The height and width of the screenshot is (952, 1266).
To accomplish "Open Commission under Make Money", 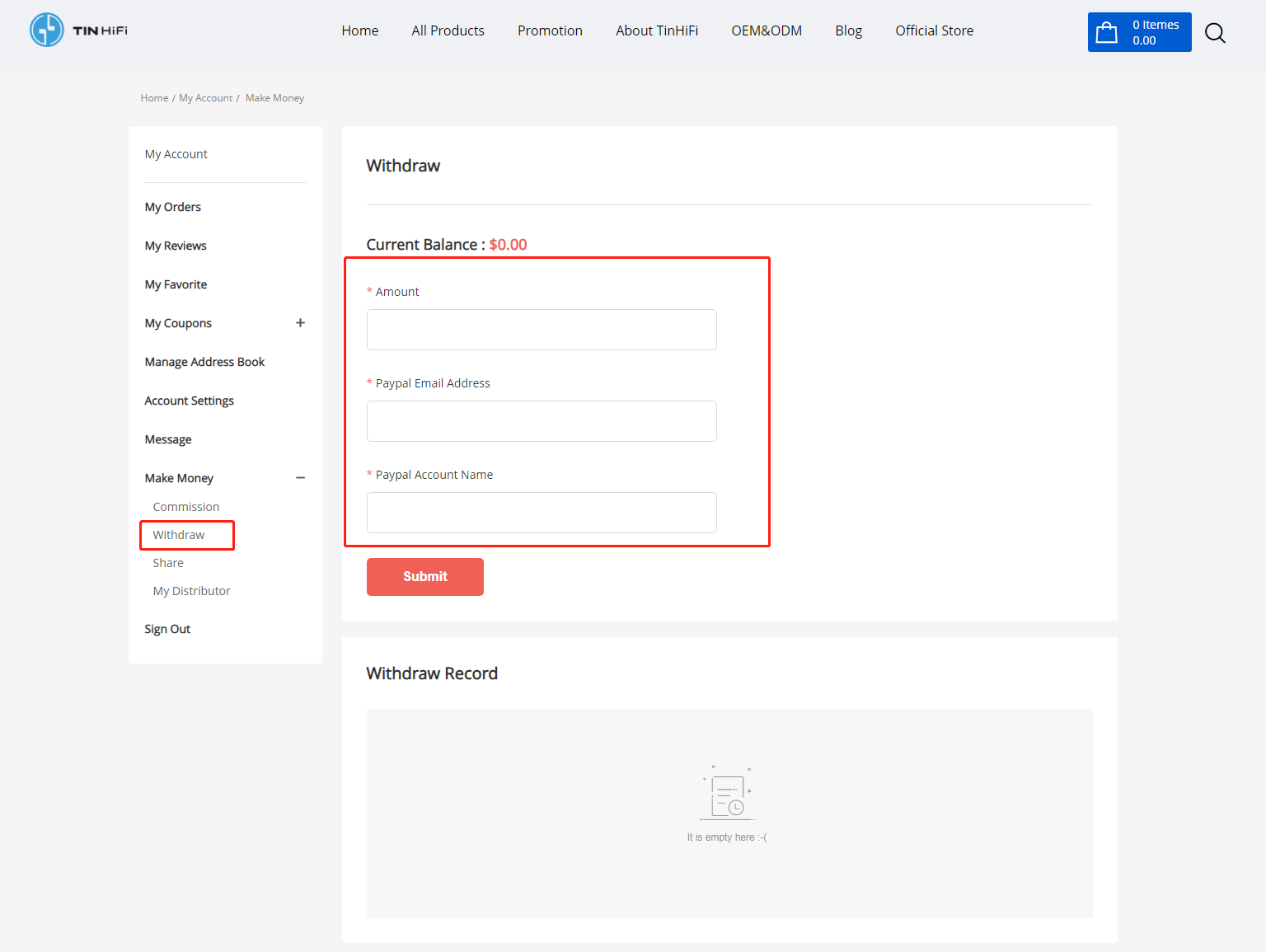I will tap(186, 507).
